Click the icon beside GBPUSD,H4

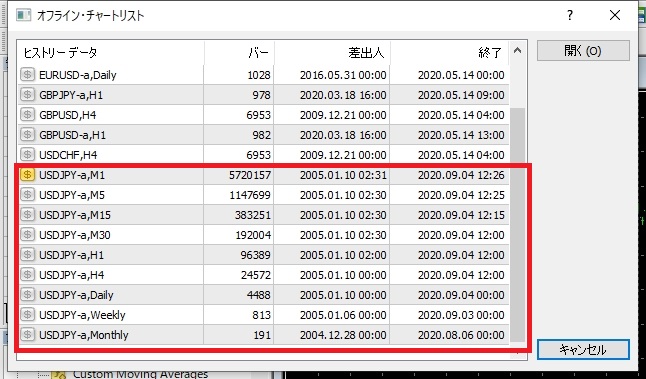tap(27, 115)
